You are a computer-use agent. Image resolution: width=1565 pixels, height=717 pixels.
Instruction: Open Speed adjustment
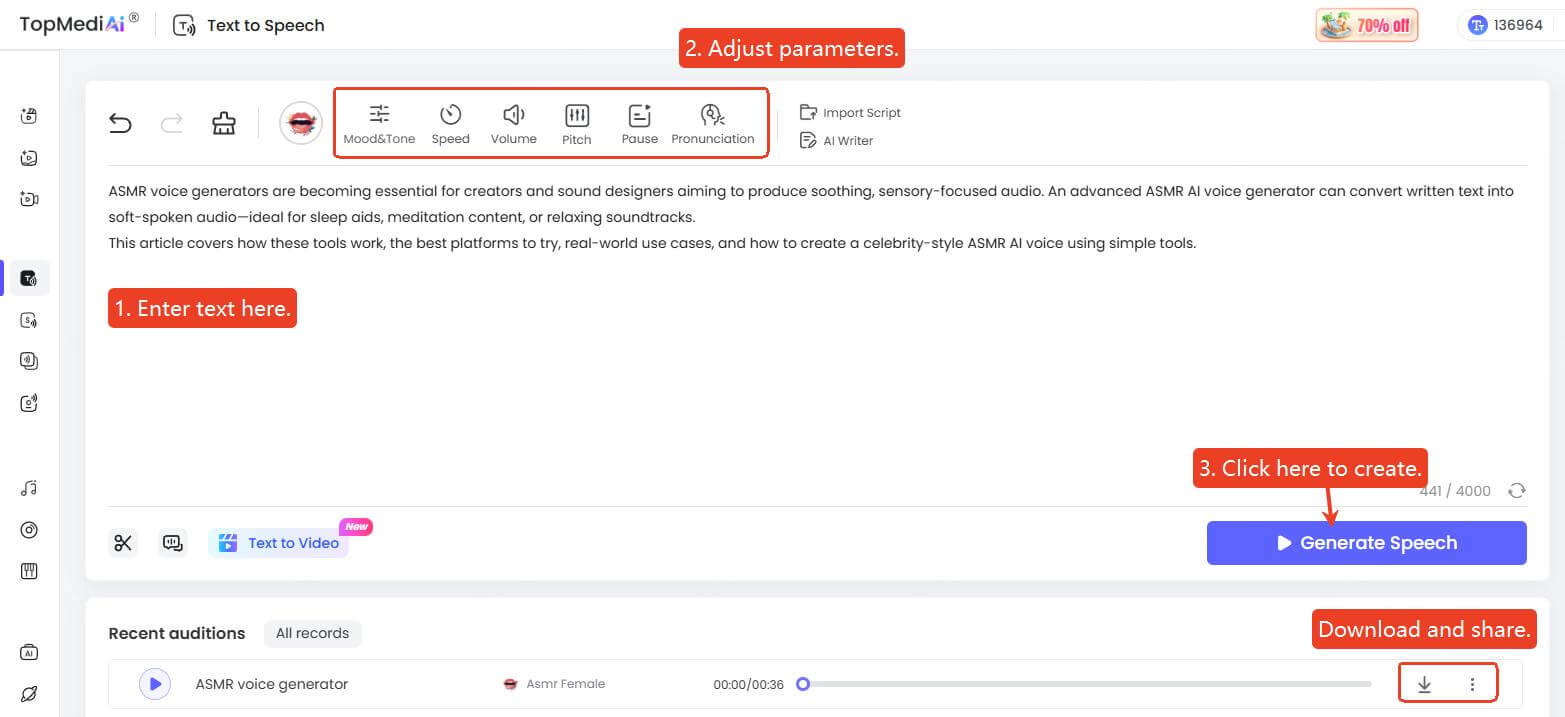click(450, 125)
